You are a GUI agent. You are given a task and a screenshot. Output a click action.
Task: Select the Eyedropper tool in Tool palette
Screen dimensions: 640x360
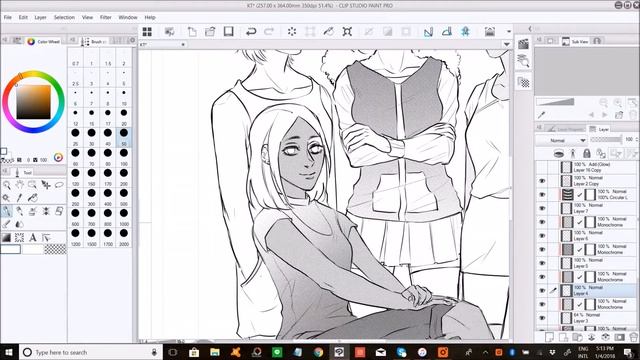tap(19, 198)
